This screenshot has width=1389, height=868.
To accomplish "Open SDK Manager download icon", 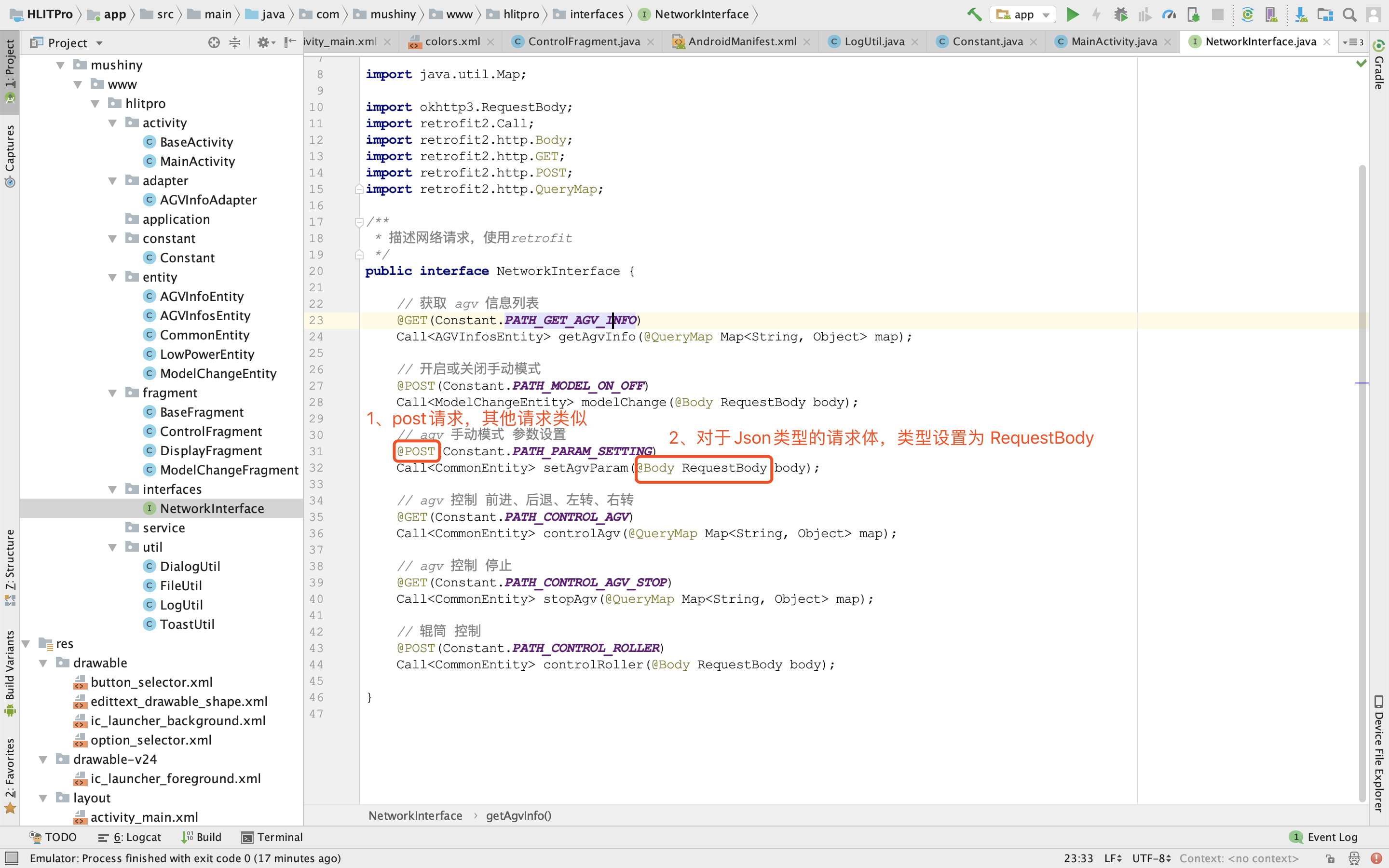I will [1301, 14].
